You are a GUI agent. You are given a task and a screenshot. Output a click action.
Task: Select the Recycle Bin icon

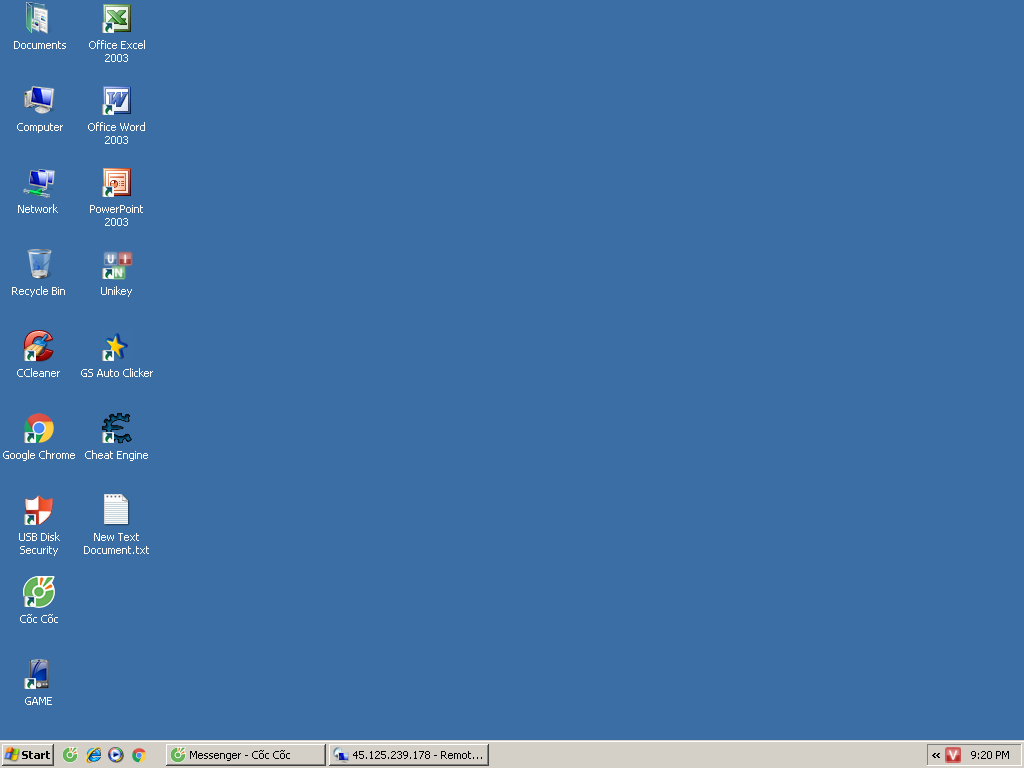click(39, 273)
